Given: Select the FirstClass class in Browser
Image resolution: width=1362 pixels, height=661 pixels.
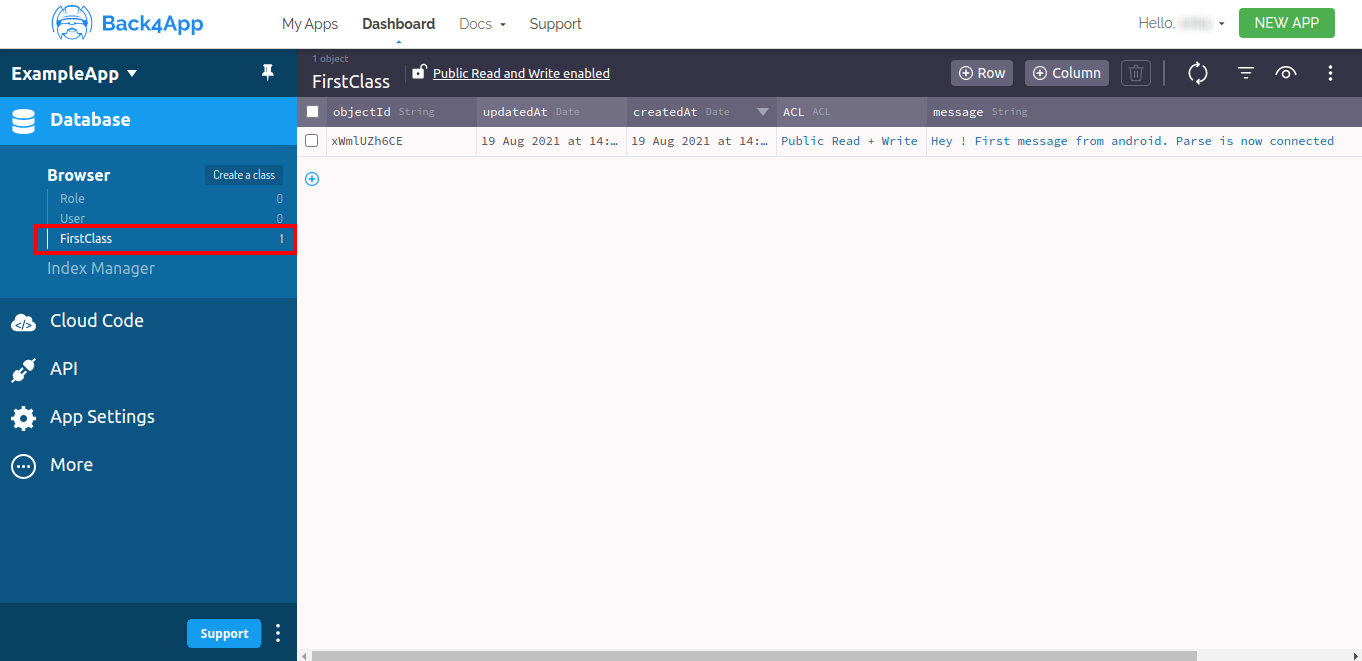Looking at the screenshot, I should 86,239.
